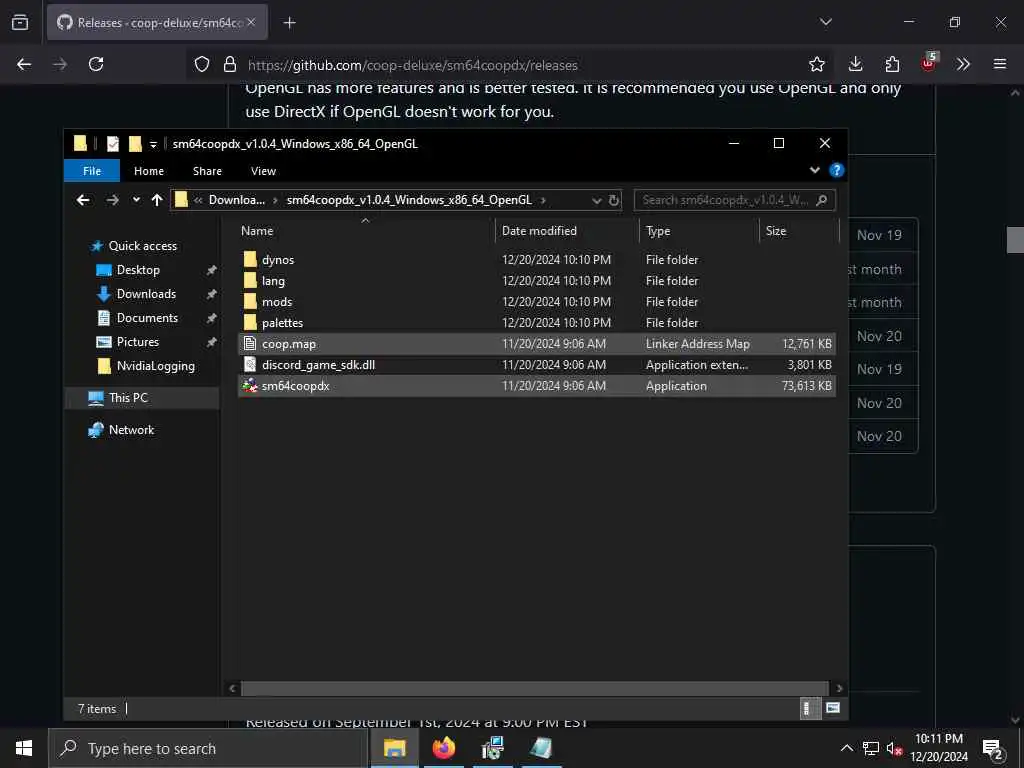Expand address breadcrumb chevron after folder name
This screenshot has height=768, width=1024.
click(x=543, y=200)
